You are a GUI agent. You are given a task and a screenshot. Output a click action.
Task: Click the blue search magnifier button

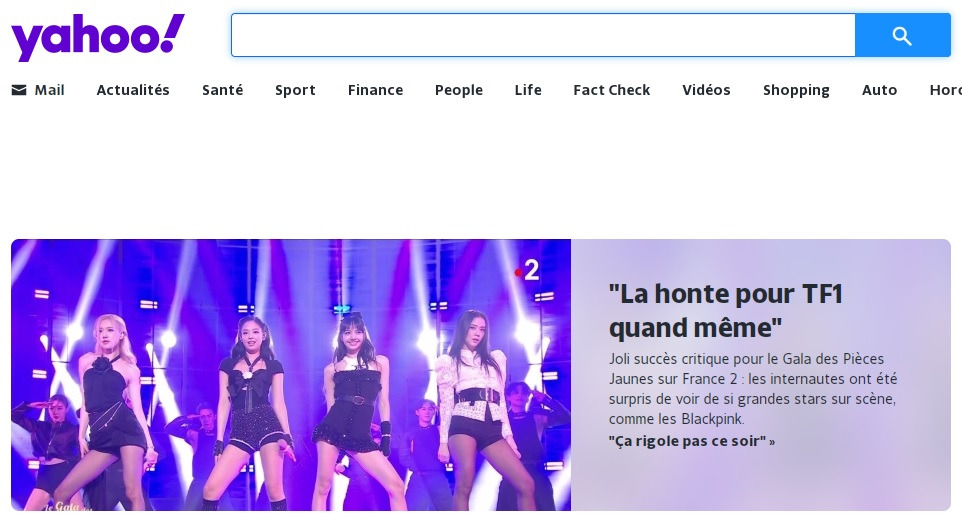point(902,36)
